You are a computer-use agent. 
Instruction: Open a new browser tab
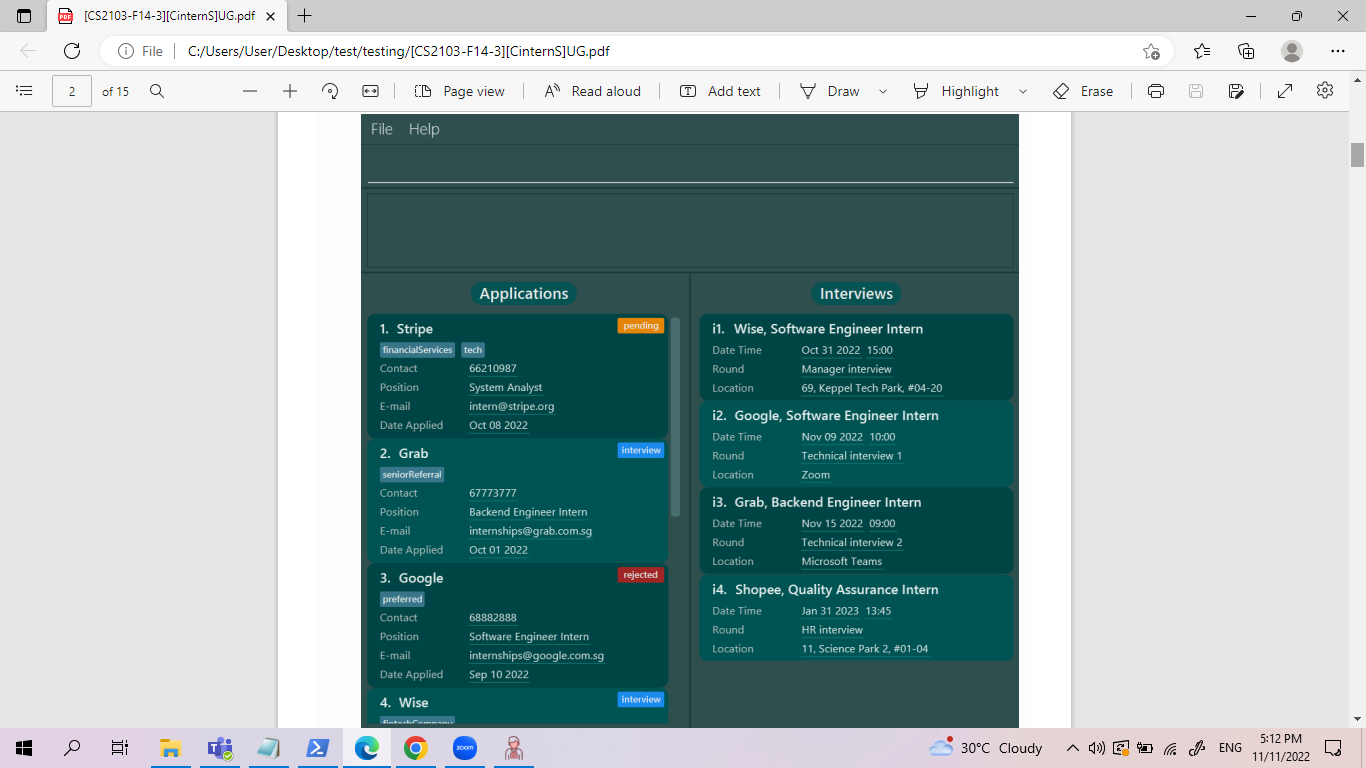coord(305,16)
